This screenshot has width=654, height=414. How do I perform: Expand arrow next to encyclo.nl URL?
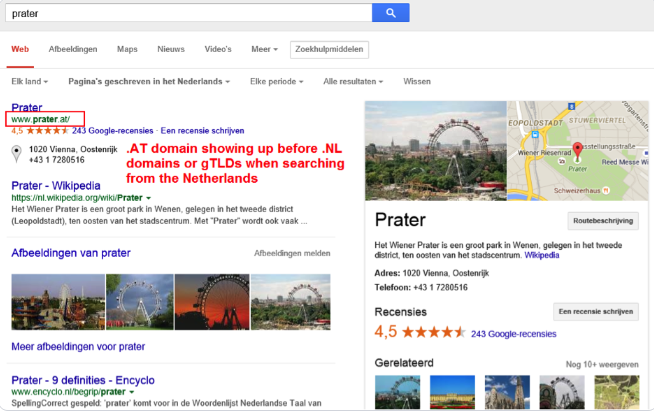pyautogui.click(x=131, y=392)
